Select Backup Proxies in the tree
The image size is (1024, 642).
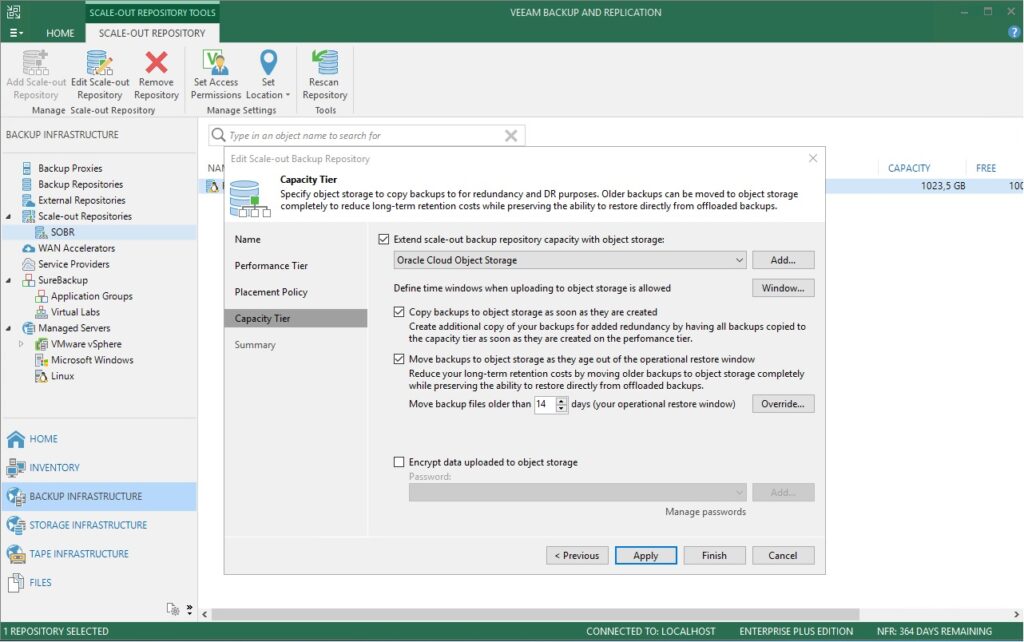pyautogui.click(x=70, y=169)
